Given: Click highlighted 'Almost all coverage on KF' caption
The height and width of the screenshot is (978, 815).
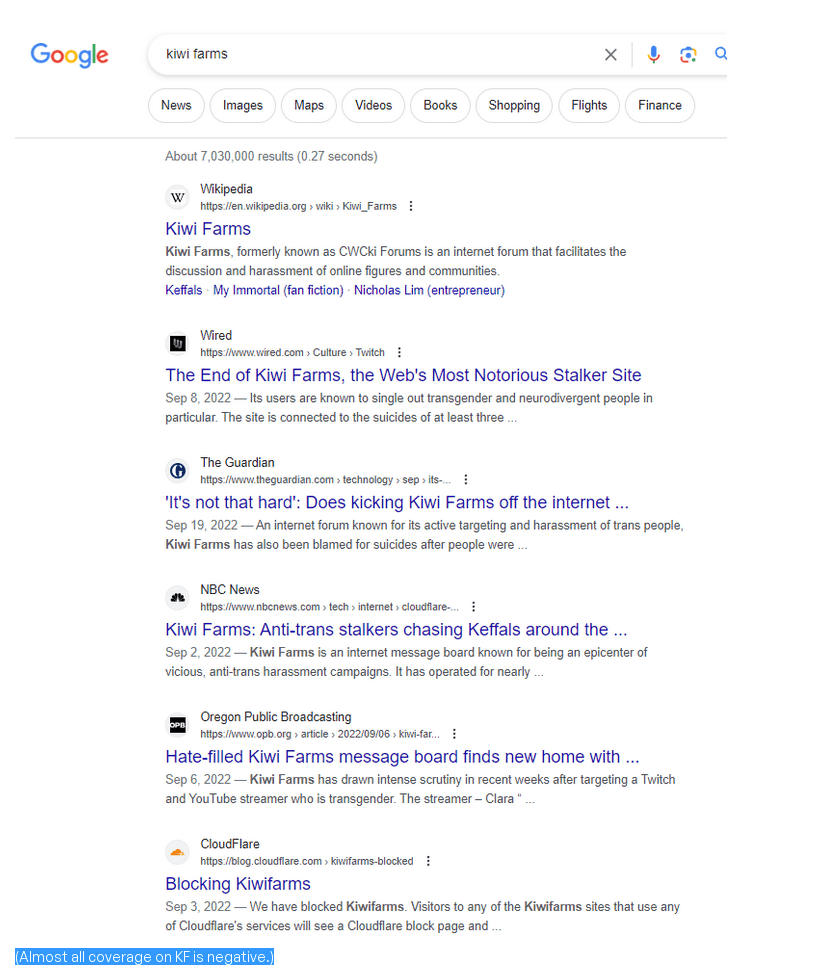Looking at the screenshot, I should pyautogui.click(x=145, y=957).
